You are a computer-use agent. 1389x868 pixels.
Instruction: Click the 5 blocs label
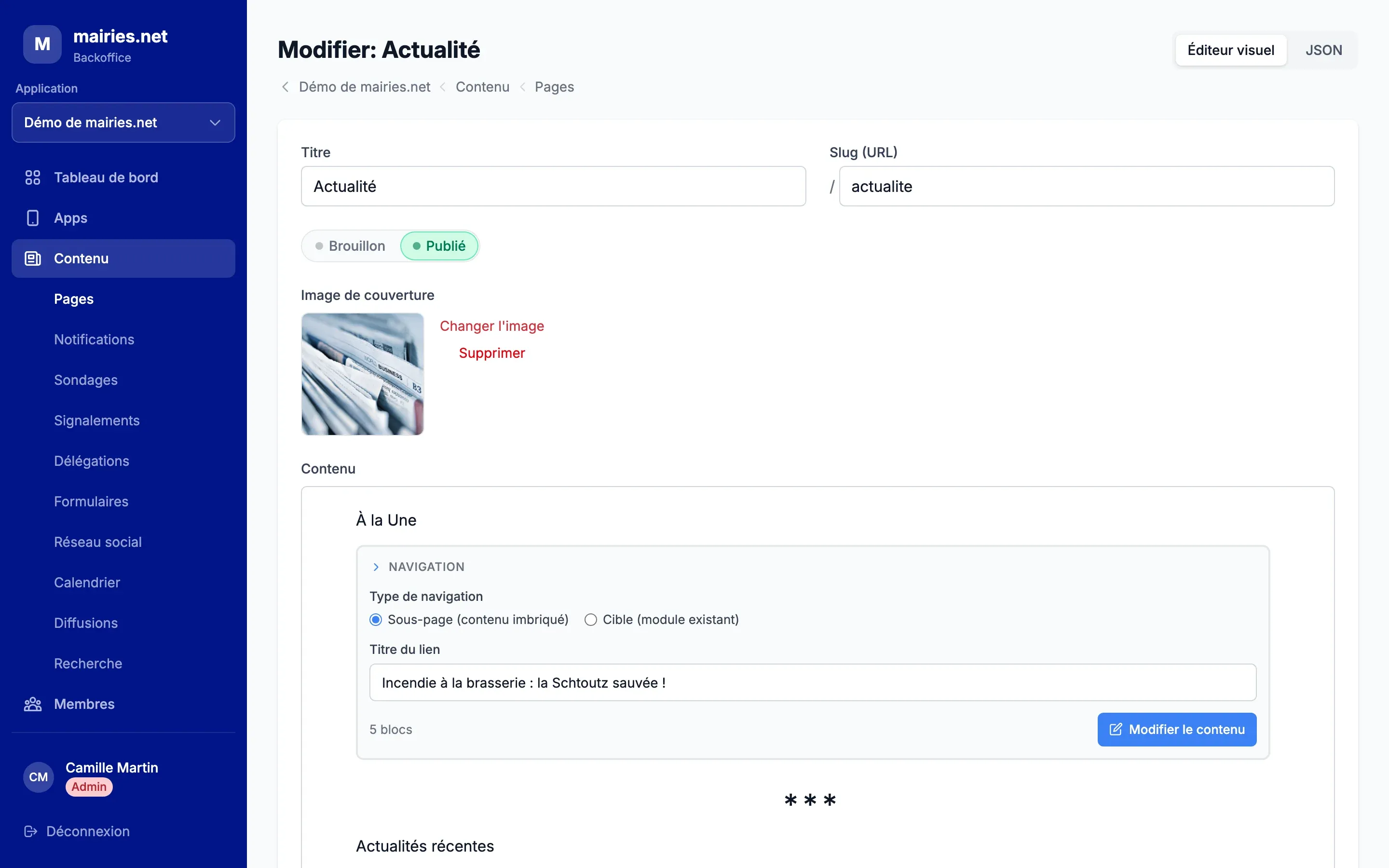coord(391,729)
